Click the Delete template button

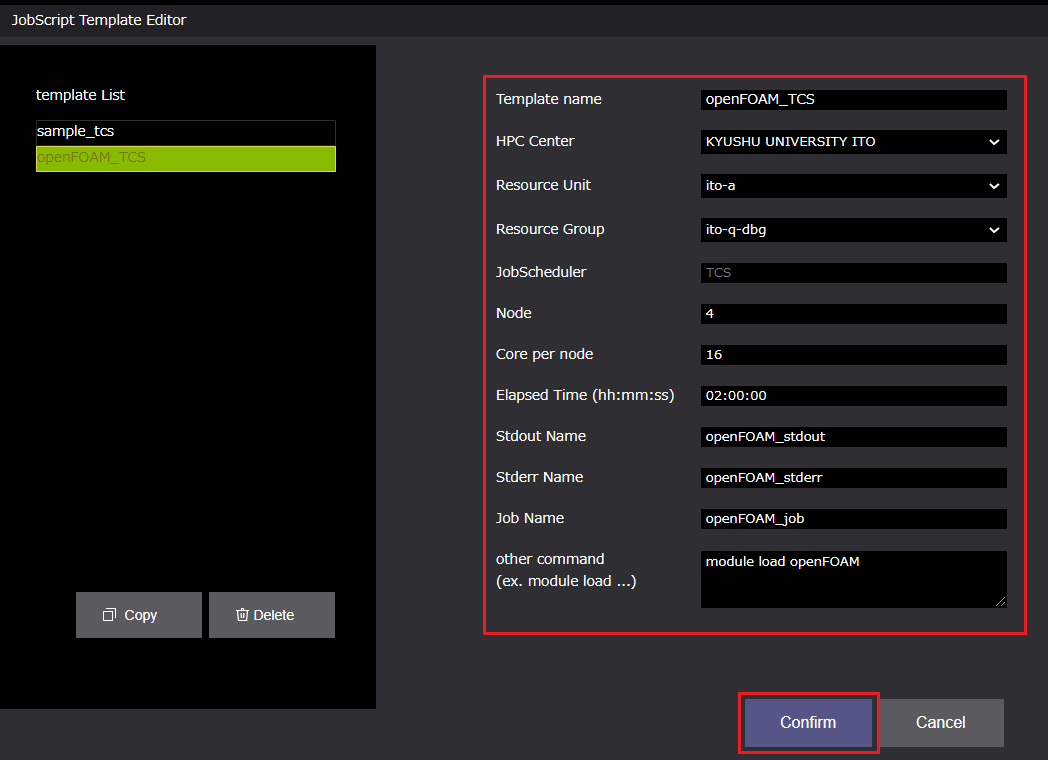click(272, 615)
